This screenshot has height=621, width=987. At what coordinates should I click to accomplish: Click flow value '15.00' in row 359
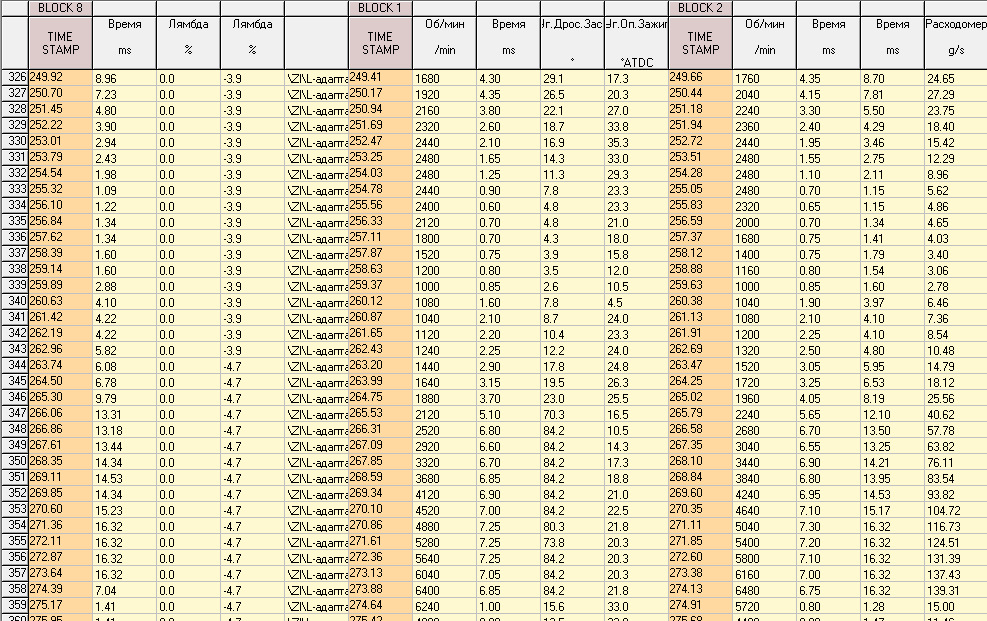(x=956, y=607)
